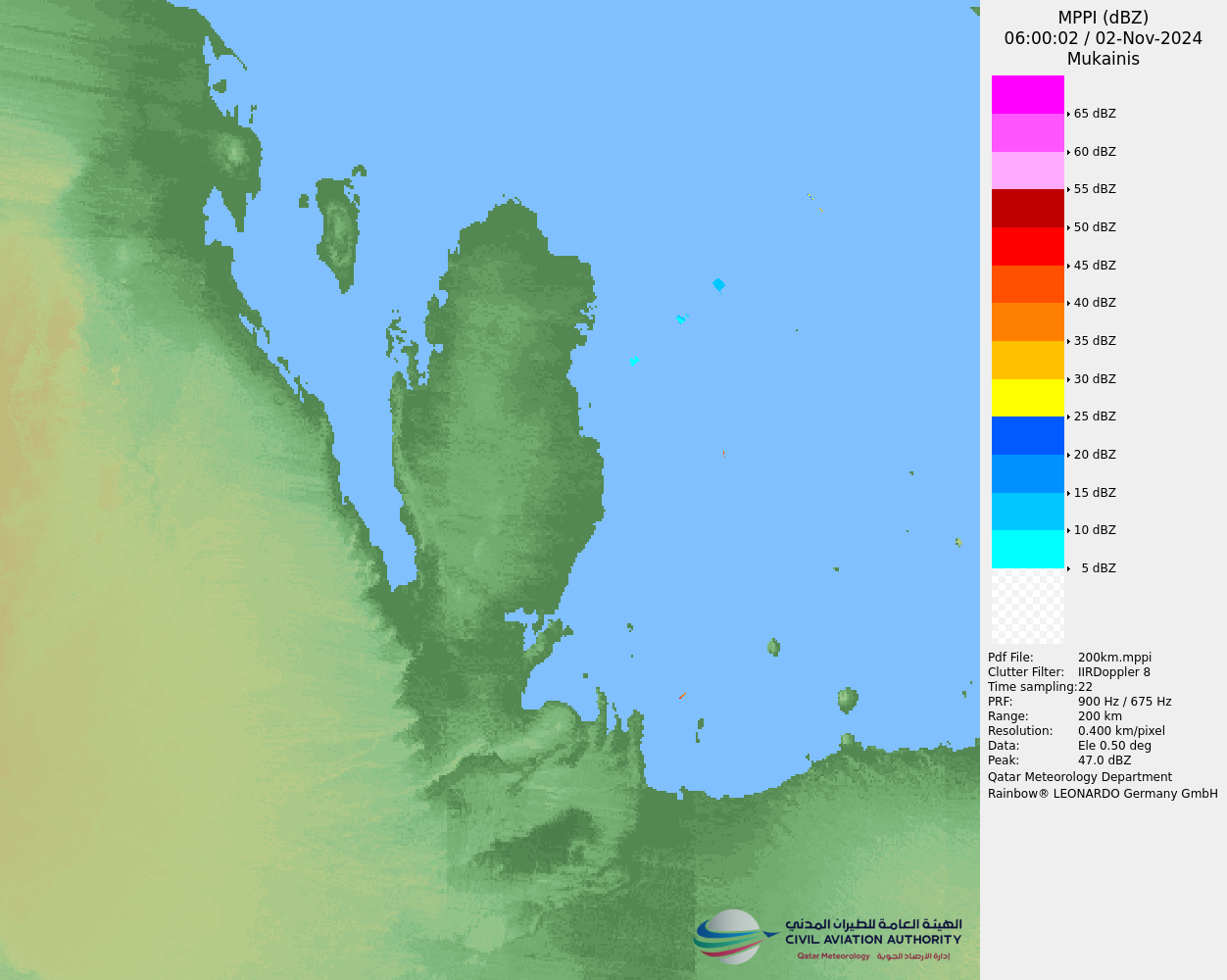This screenshot has width=1227, height=980.
Task: Click the tick arrow beside 65 dBZ
Action: (1068, 114)
